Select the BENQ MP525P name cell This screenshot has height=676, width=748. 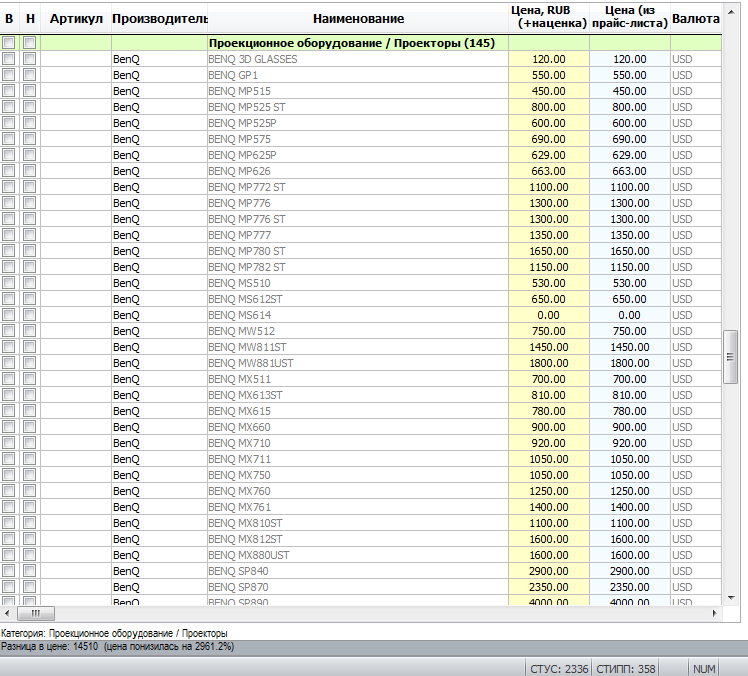(x=358, y=123)
